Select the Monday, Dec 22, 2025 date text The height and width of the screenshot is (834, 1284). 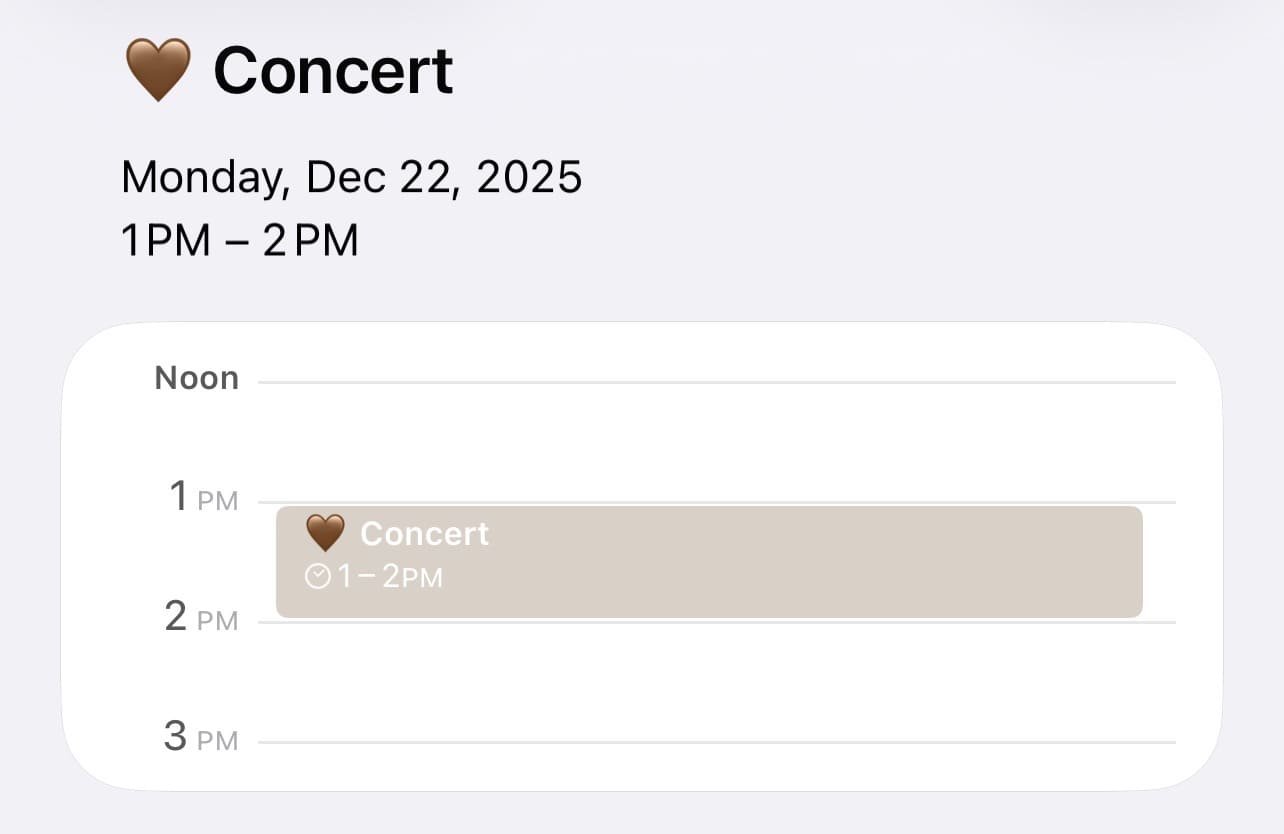351,178
